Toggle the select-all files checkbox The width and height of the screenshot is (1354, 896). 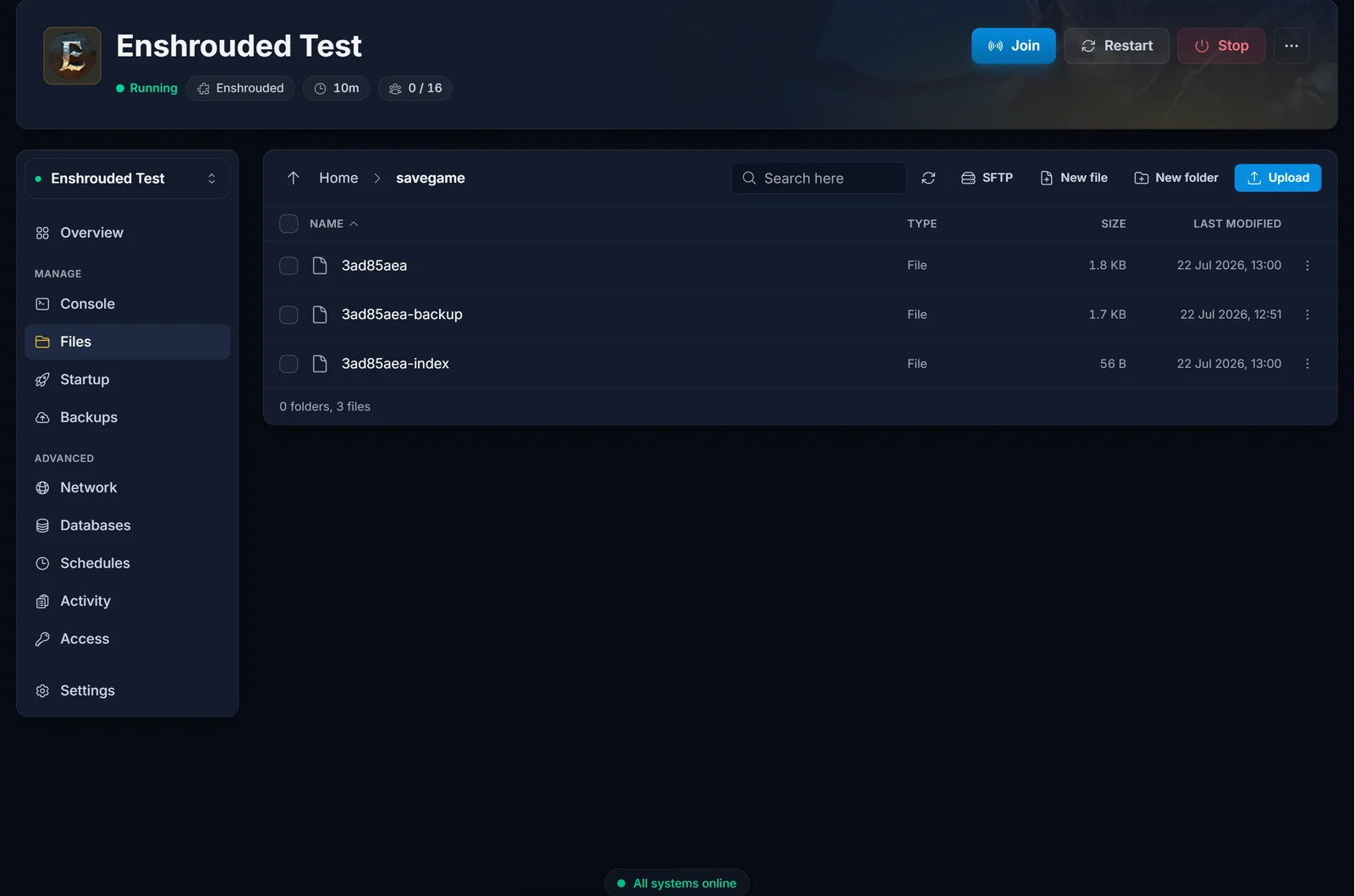289,223
